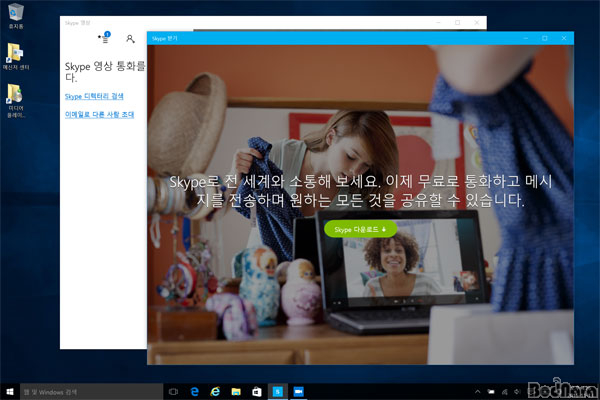Close the Skype 받기 window
The height and width of the screenshot is (400, 600).
pos(564,38)
